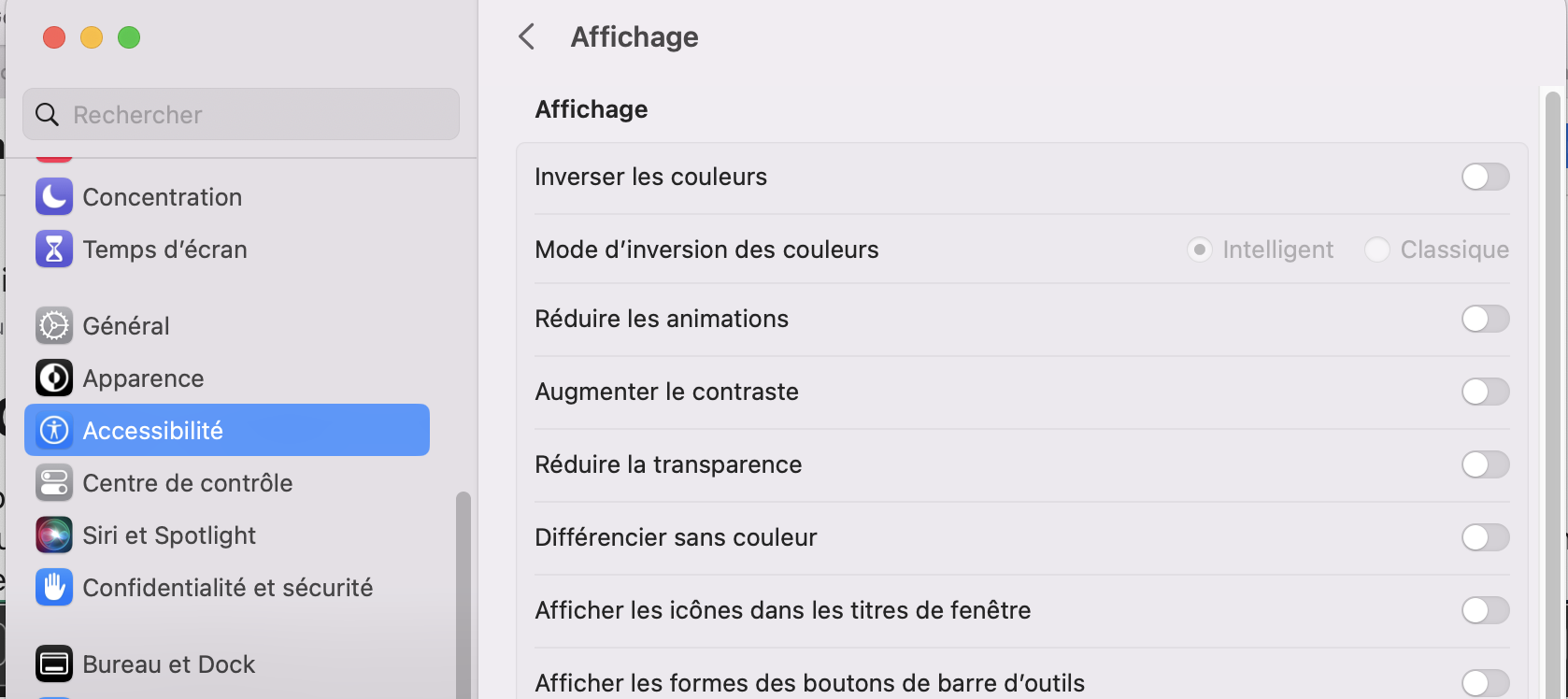Click the Confidentialité et sécurité hand icon
Image resolution: width=1568 pixels, height=699 pixels.
tap(54, 588)
